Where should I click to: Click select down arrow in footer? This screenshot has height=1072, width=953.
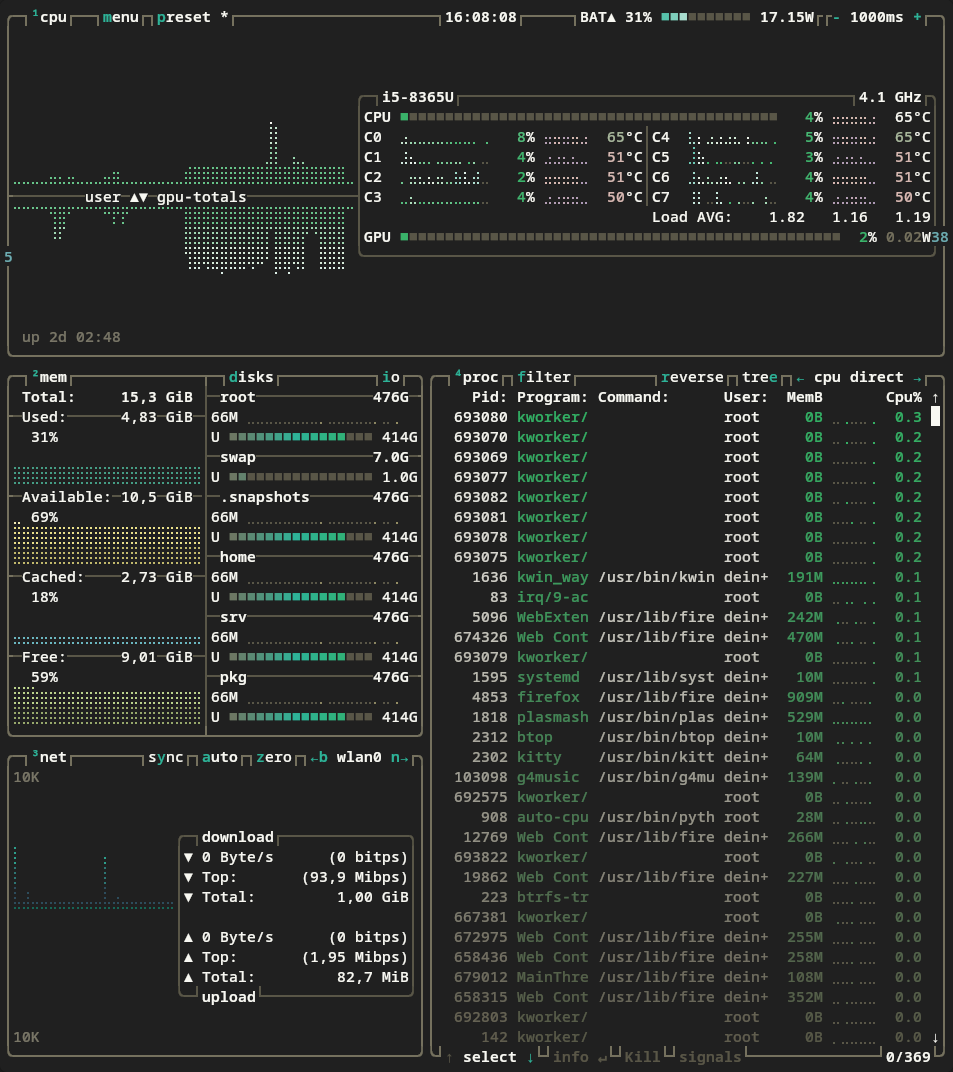[530, 1057]
